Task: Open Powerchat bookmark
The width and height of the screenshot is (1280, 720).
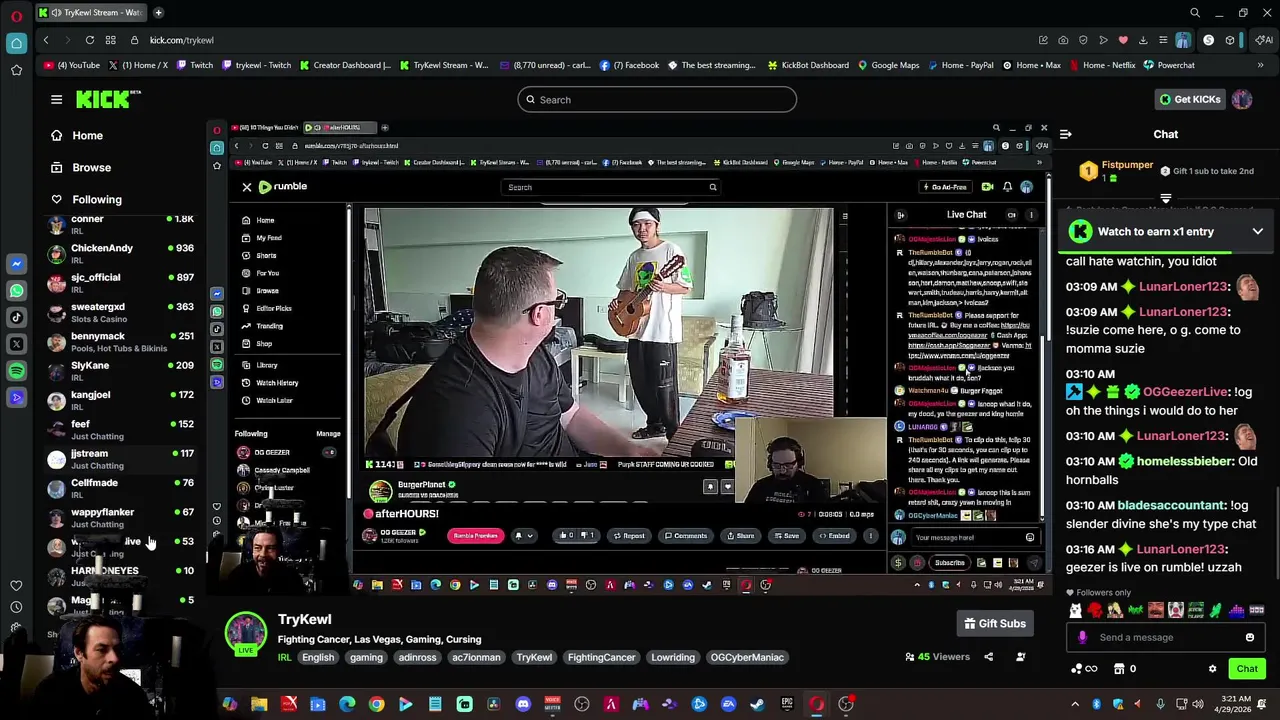Action: point(1168,65)
